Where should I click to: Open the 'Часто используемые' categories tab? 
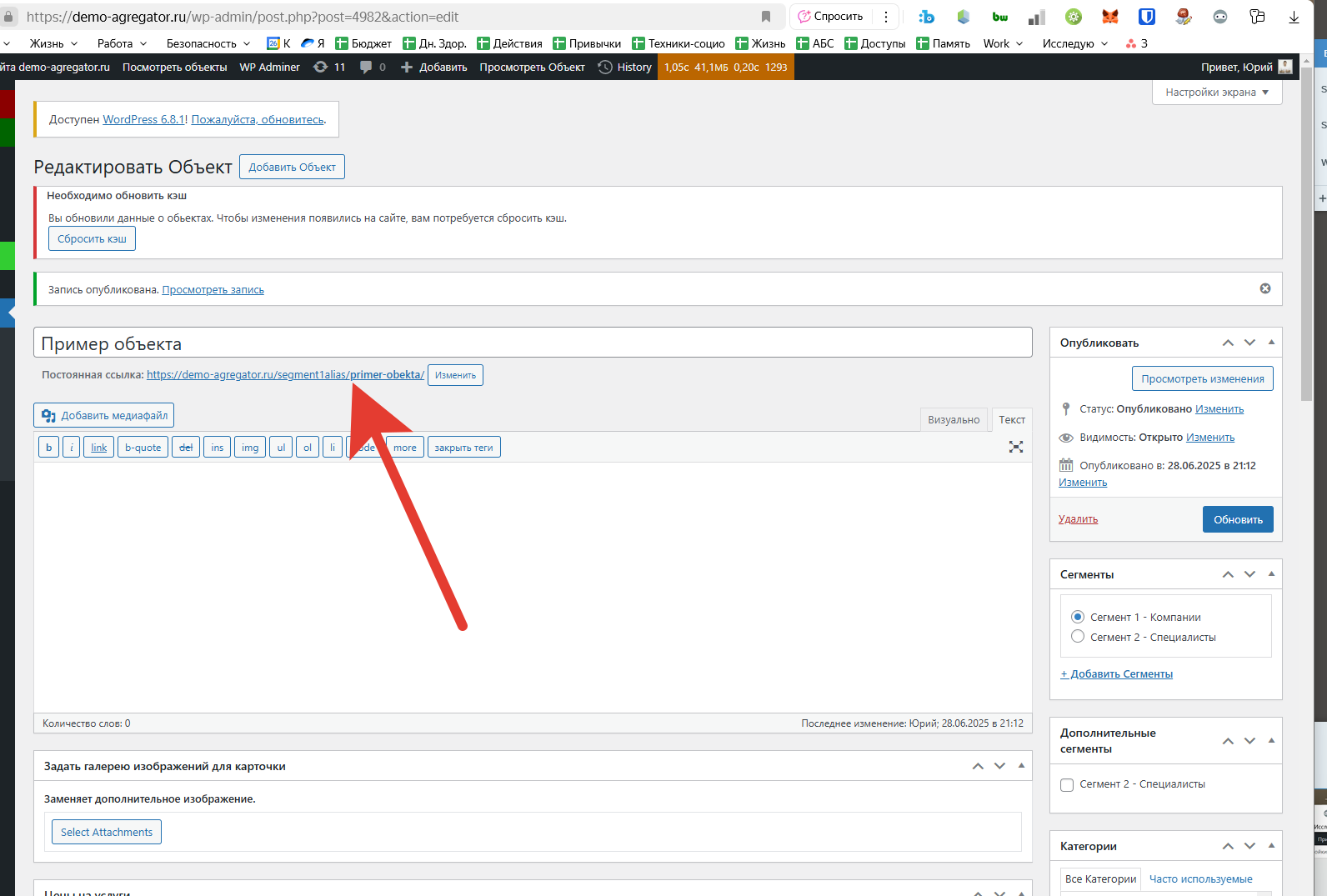pyautogui.click(x=1200, y=878)
